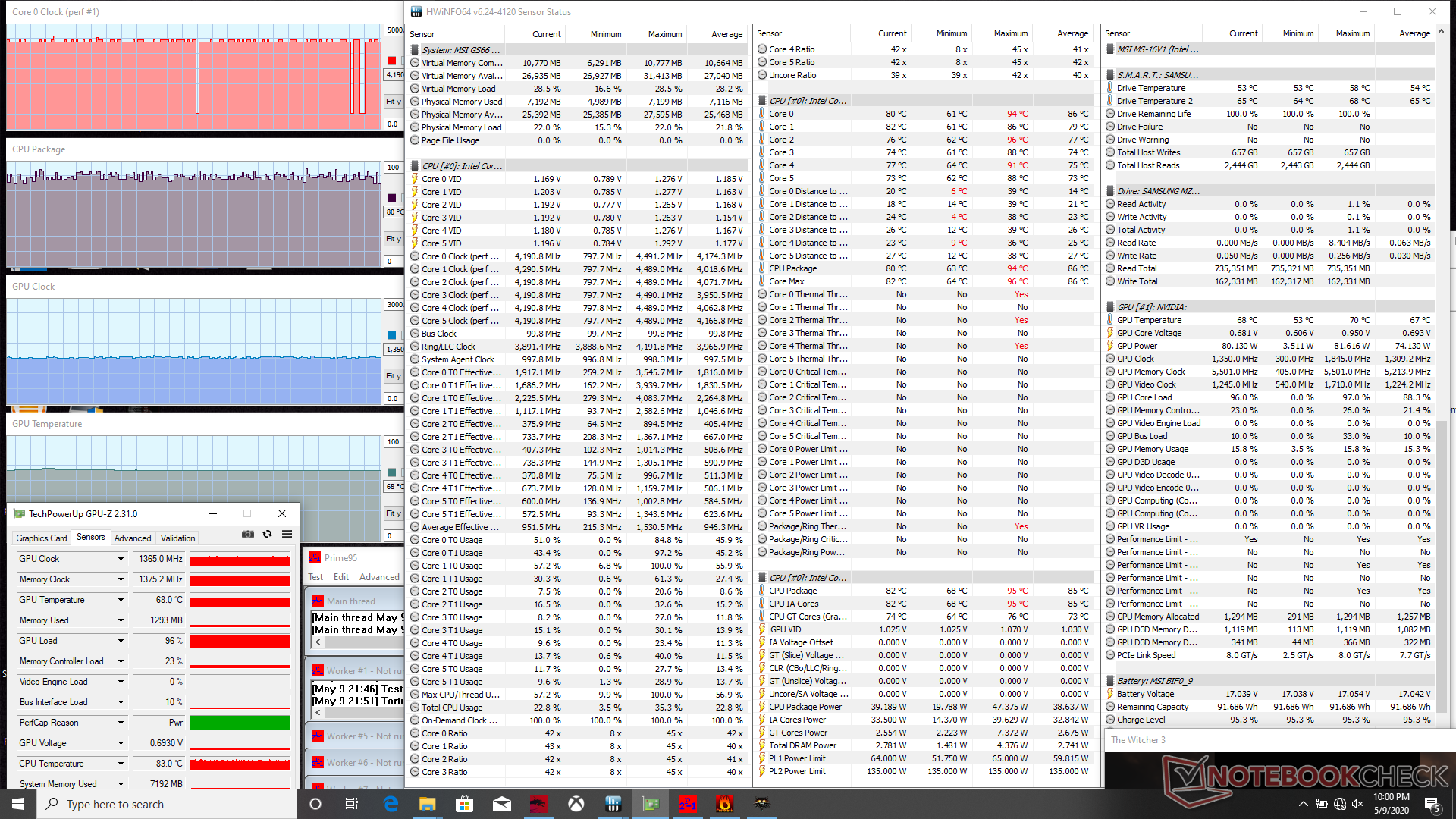This screenshot has width=1456, height=819.
Task: Open the GPU-Z hamburger menu
Action: (287, 534)
